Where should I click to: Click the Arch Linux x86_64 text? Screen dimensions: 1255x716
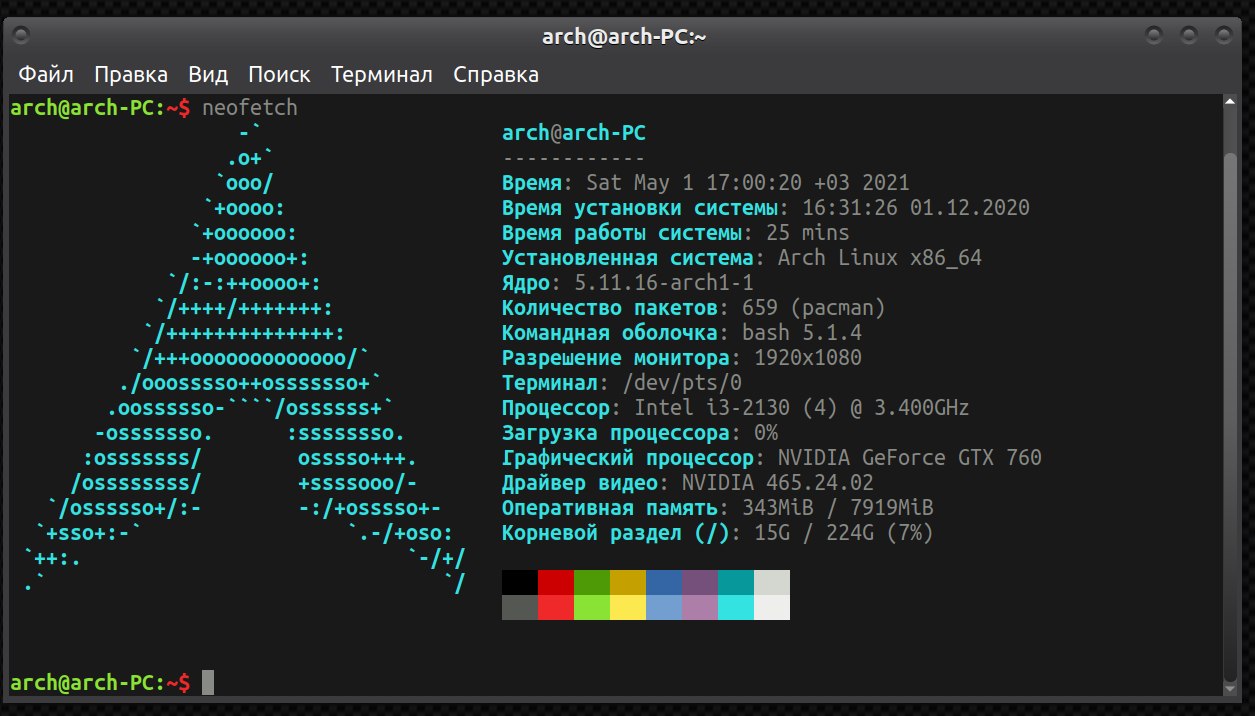(x=880, y=258)
